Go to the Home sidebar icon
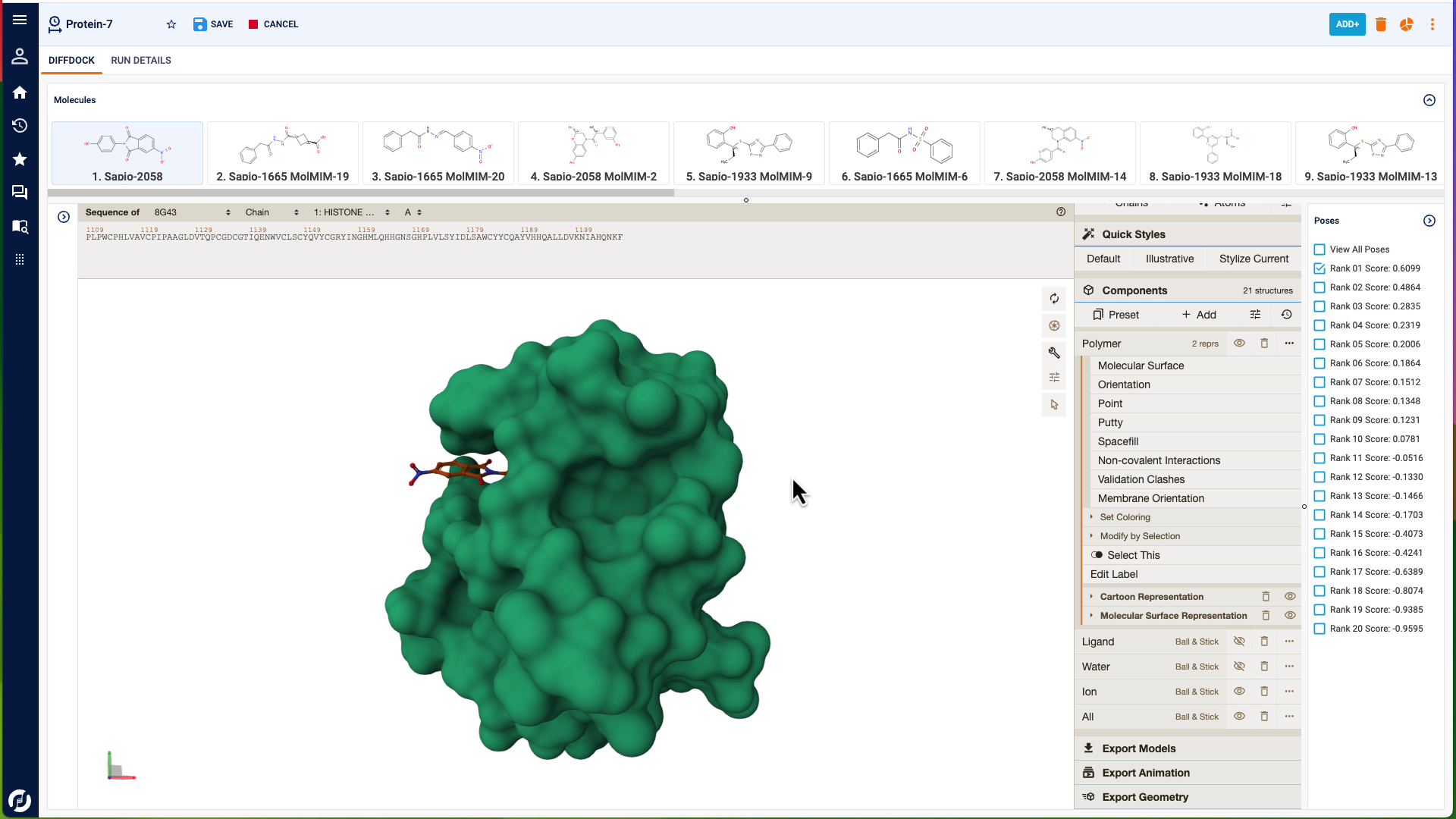 [20, 93]
